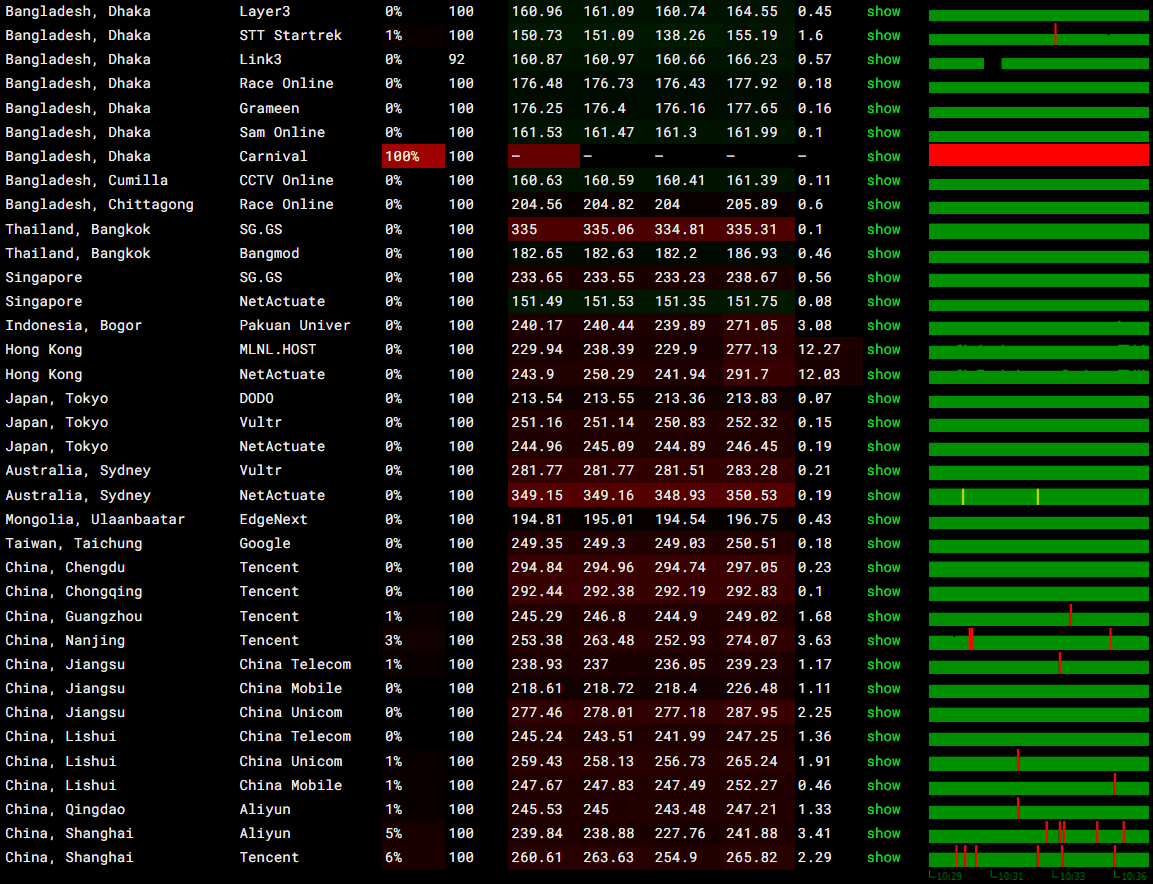The height and width of the screenshot is (884, 1153).
Task: Click show link for Bangladesh Dhaka Layer3
Action: pyautogui.click(x=883, y=12)
